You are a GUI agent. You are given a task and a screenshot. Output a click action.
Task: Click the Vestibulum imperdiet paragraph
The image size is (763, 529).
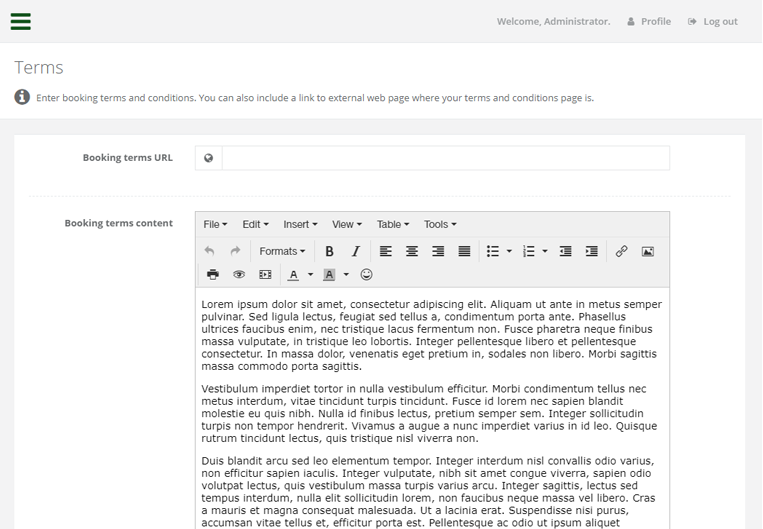pyautogui.click(x=429, y=413)
